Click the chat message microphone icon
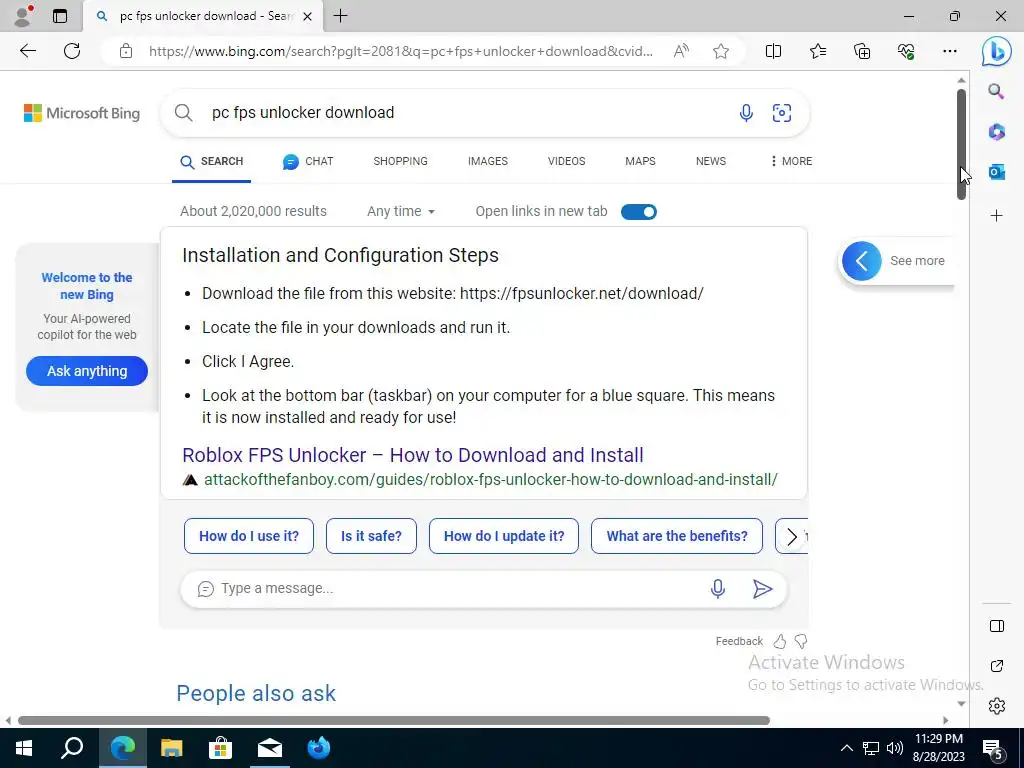 [718, 589]
